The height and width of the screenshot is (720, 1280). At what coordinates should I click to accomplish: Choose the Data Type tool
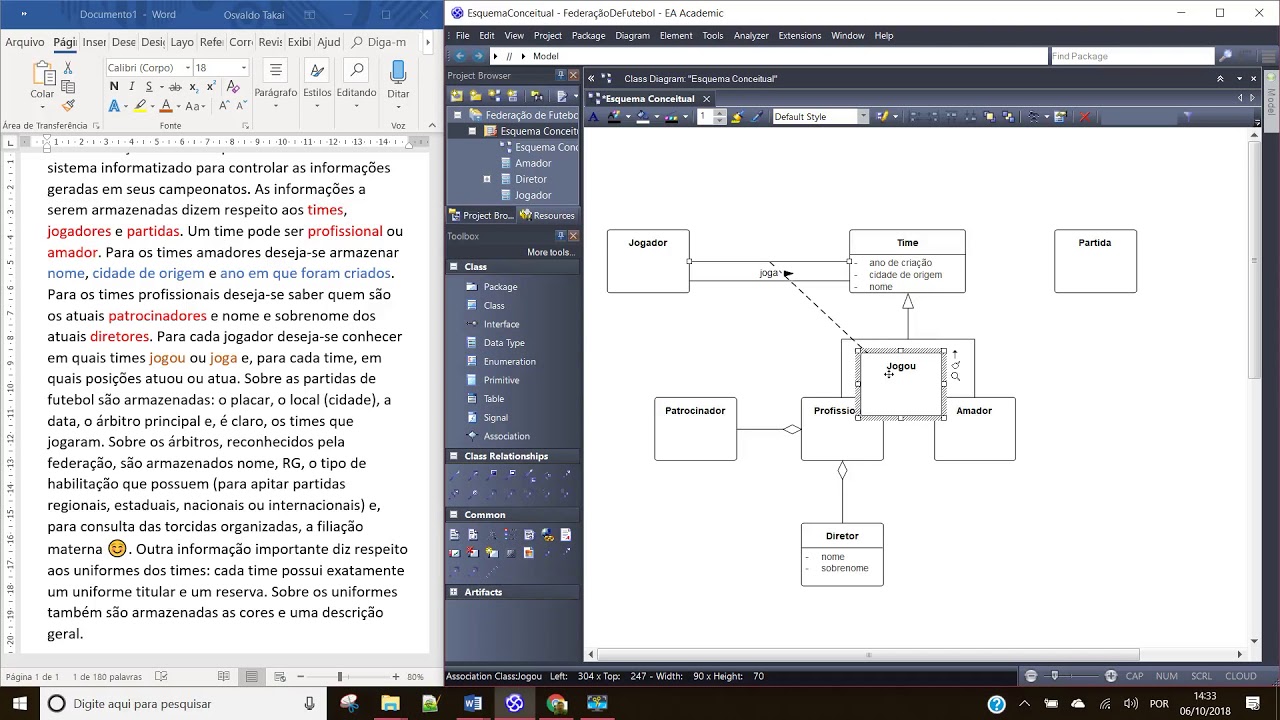[x=504, y=343]
